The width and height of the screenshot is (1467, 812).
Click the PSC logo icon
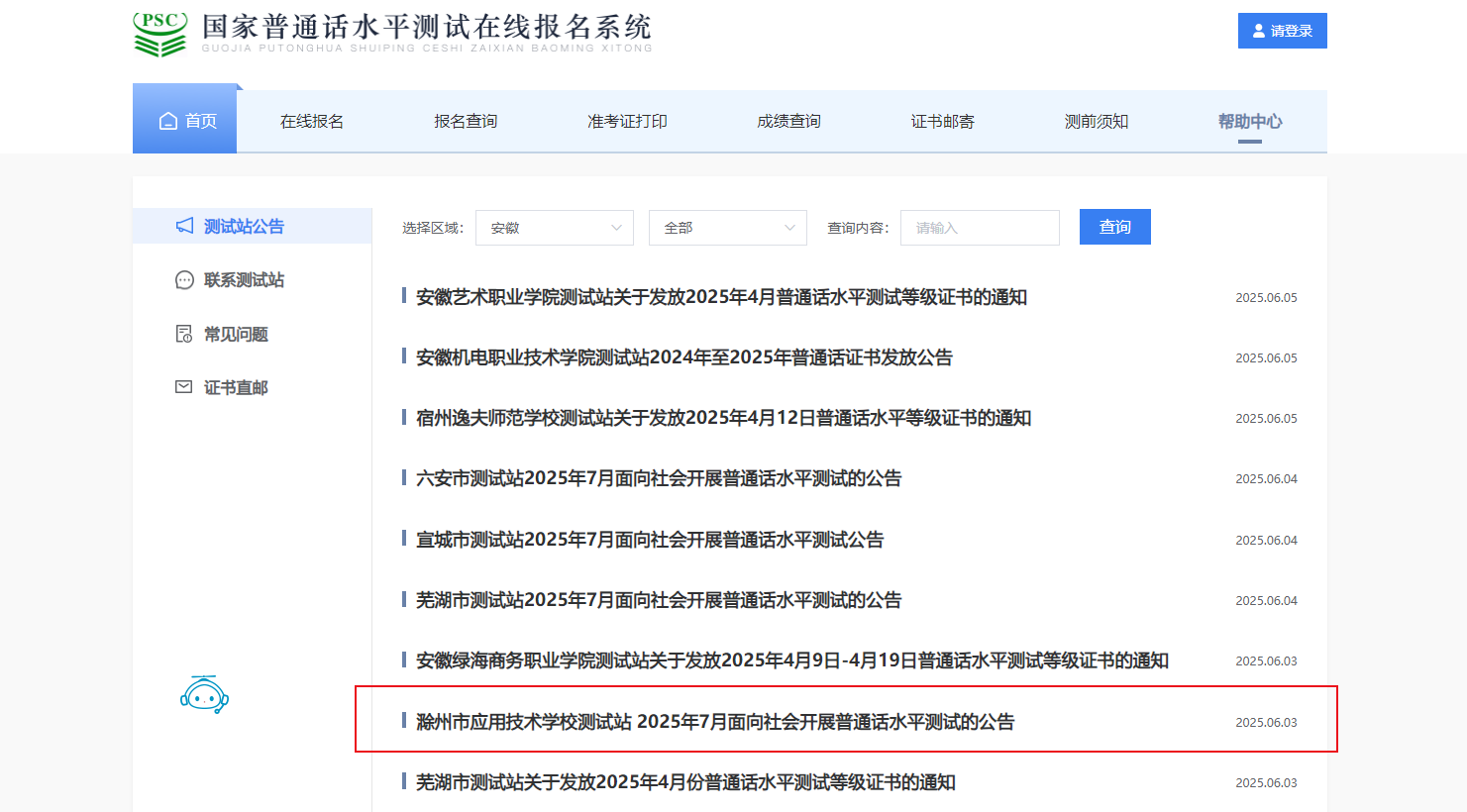point(159,34)
